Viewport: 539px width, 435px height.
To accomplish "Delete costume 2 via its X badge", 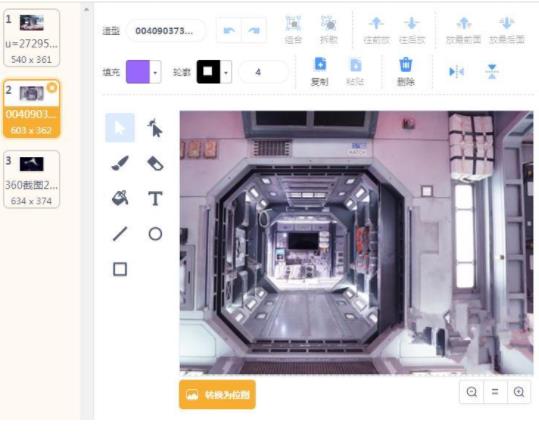I will pos(52,88).
